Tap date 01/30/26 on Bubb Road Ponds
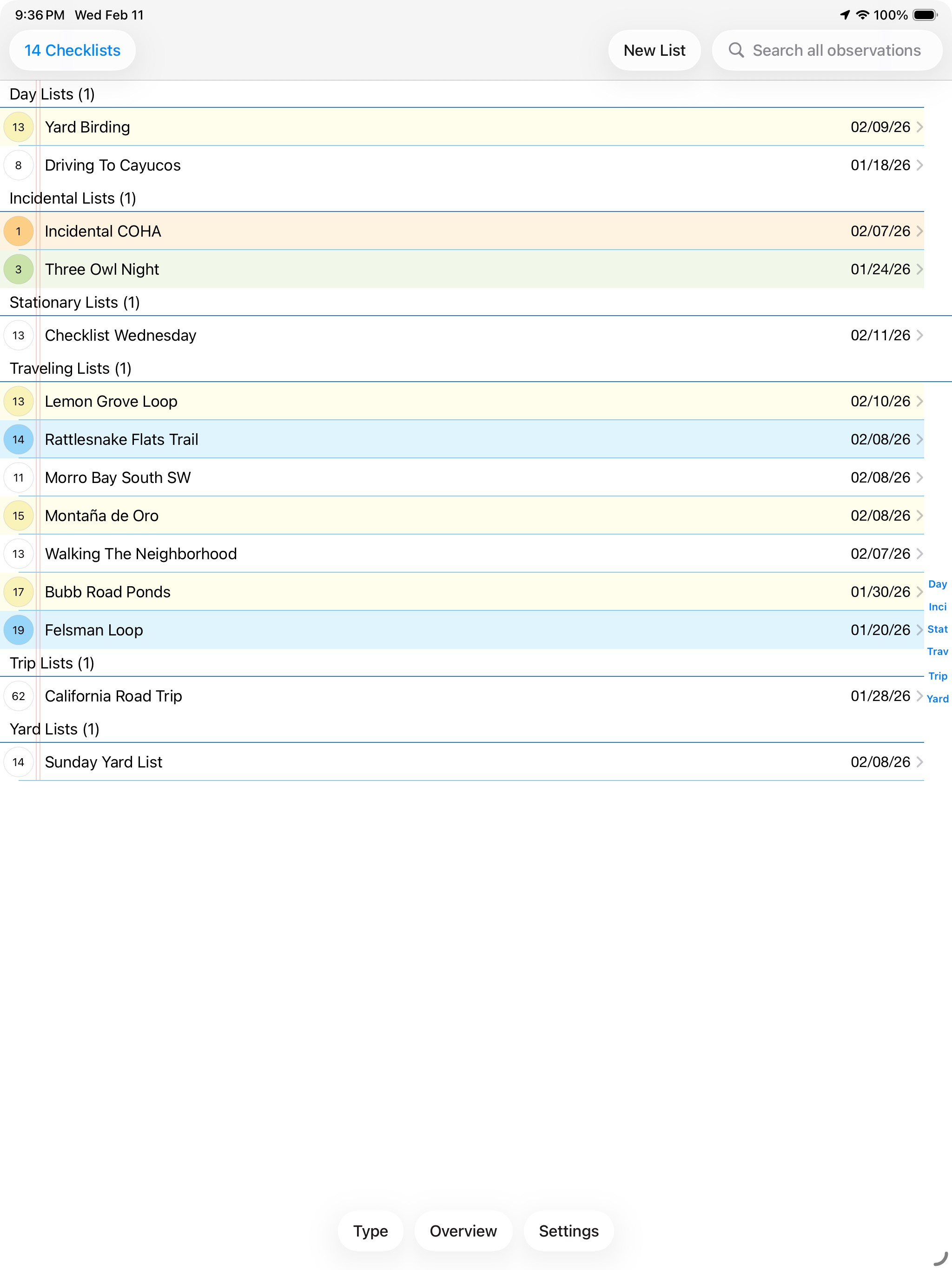The image size is (952, 1270). pos(880,592)
